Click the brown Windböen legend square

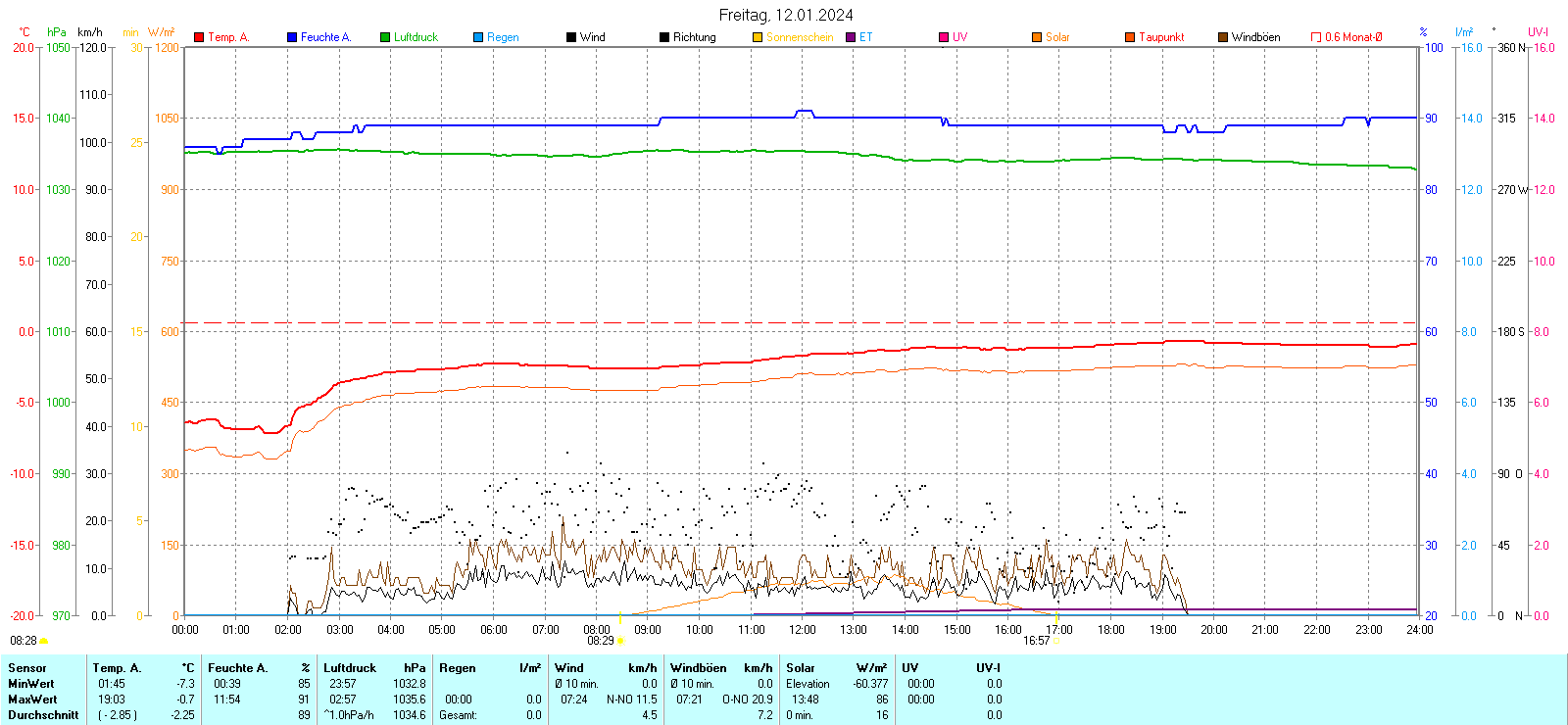tap(1223, 37)
